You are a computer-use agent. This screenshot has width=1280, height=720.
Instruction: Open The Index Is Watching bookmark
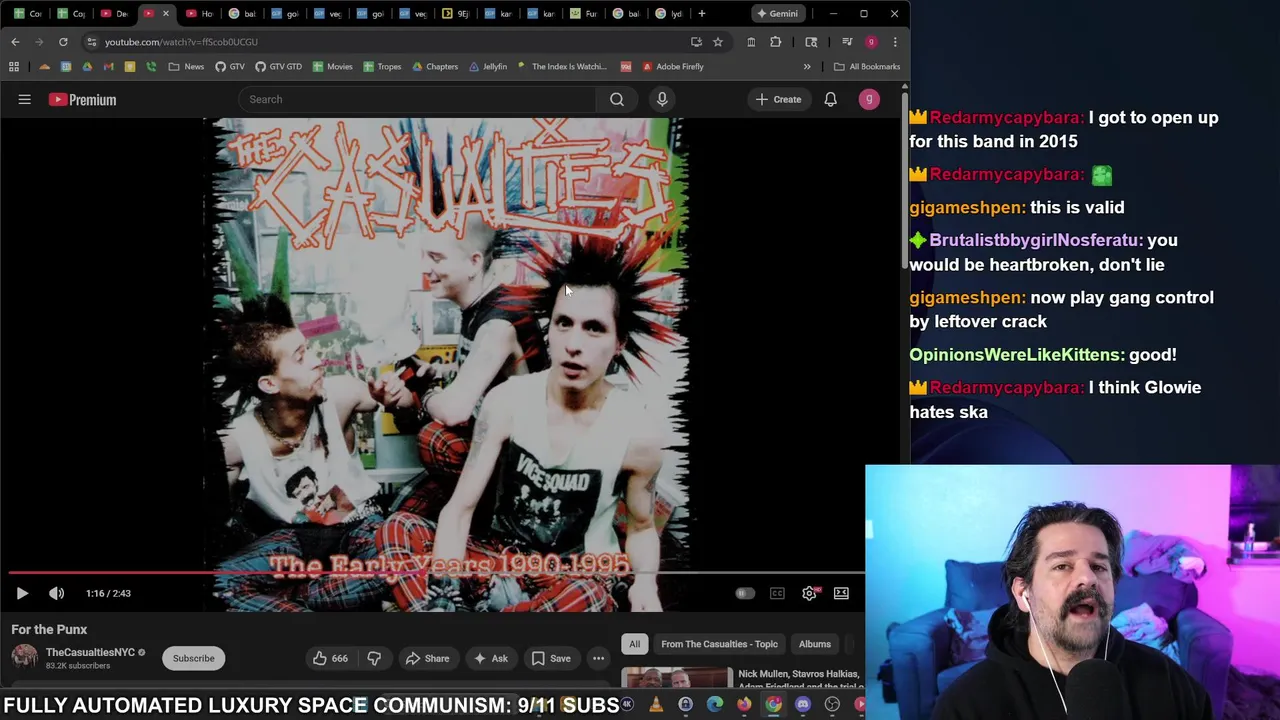[562, 67]
